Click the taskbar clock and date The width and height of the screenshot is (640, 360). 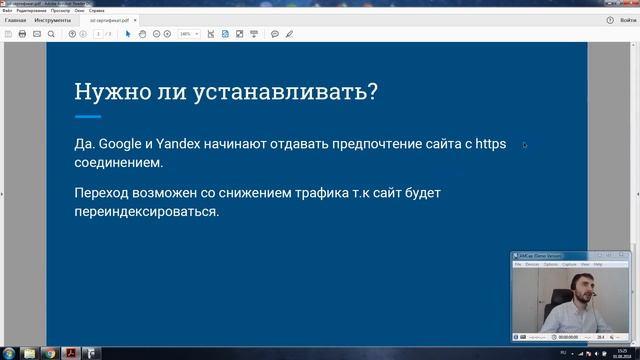point(622,353)
